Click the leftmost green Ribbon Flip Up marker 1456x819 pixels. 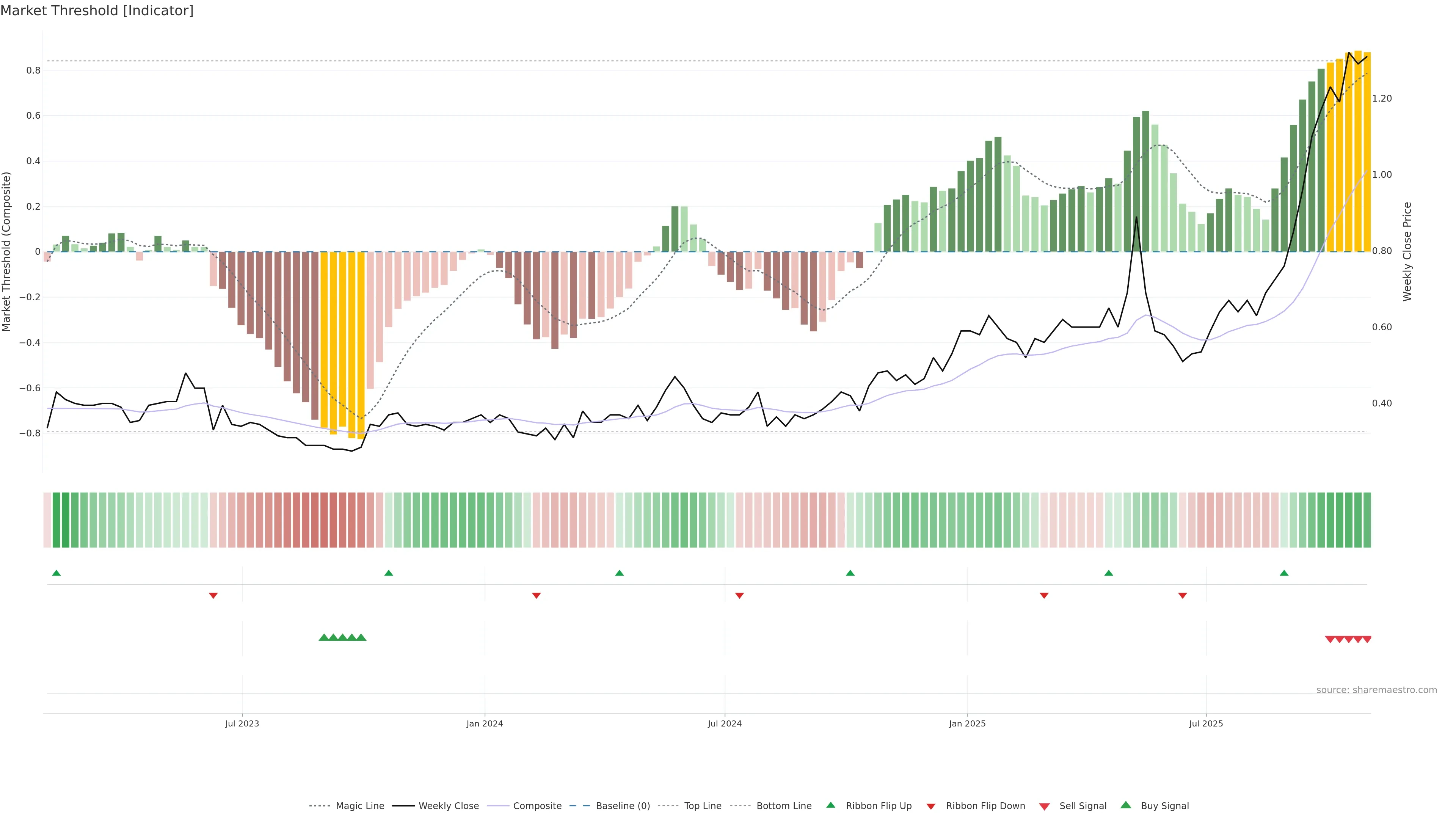tap(56, 573)
